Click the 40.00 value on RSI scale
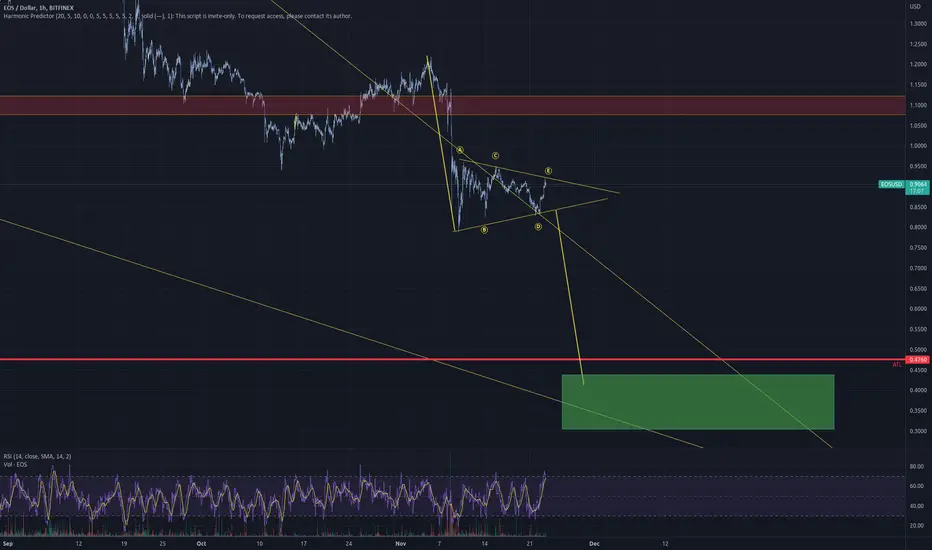The height and width of the screenshot is (550, 932). coord(917,506)
